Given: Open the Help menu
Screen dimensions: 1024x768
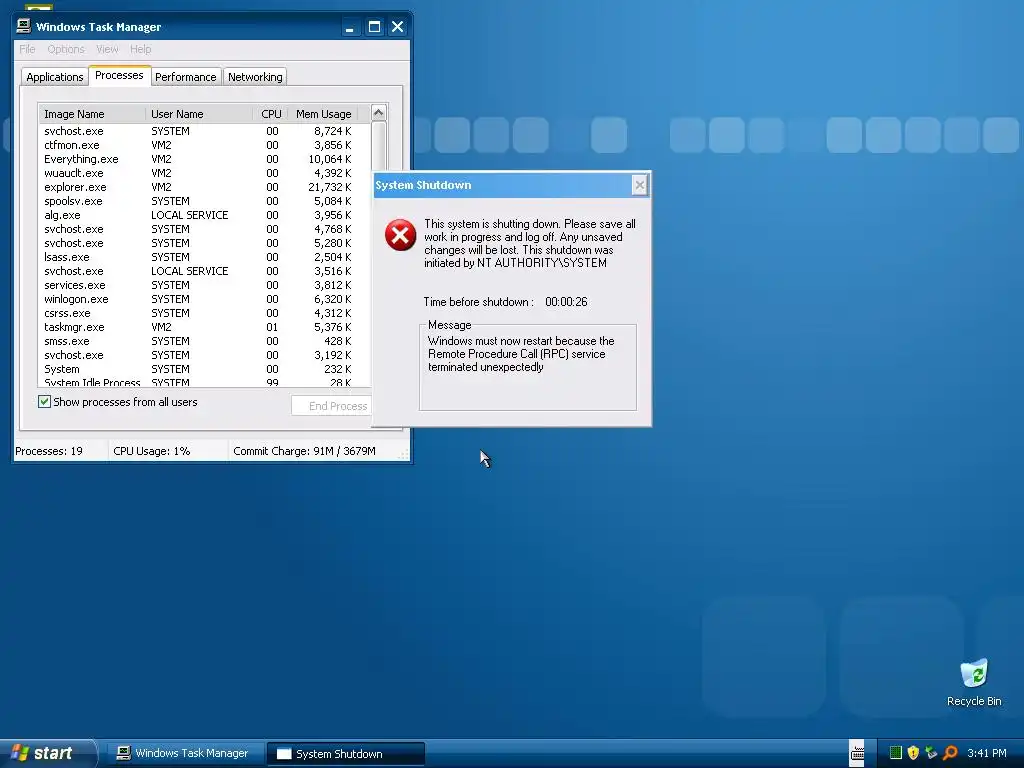Looking at the screenshot, I should (x=140, y=49).
